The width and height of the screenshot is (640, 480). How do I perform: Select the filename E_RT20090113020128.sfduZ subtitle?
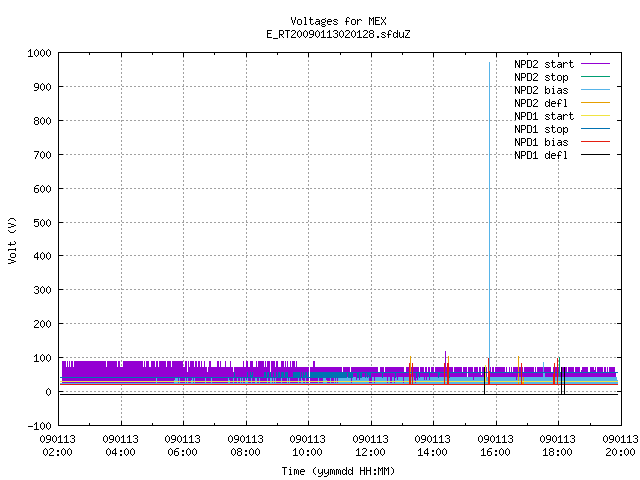tap(338, 34)
